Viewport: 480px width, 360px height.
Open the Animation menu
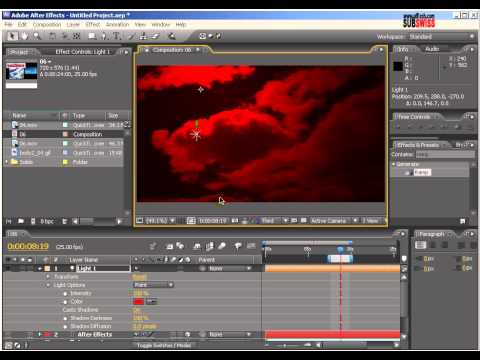(x=117, y=25)
